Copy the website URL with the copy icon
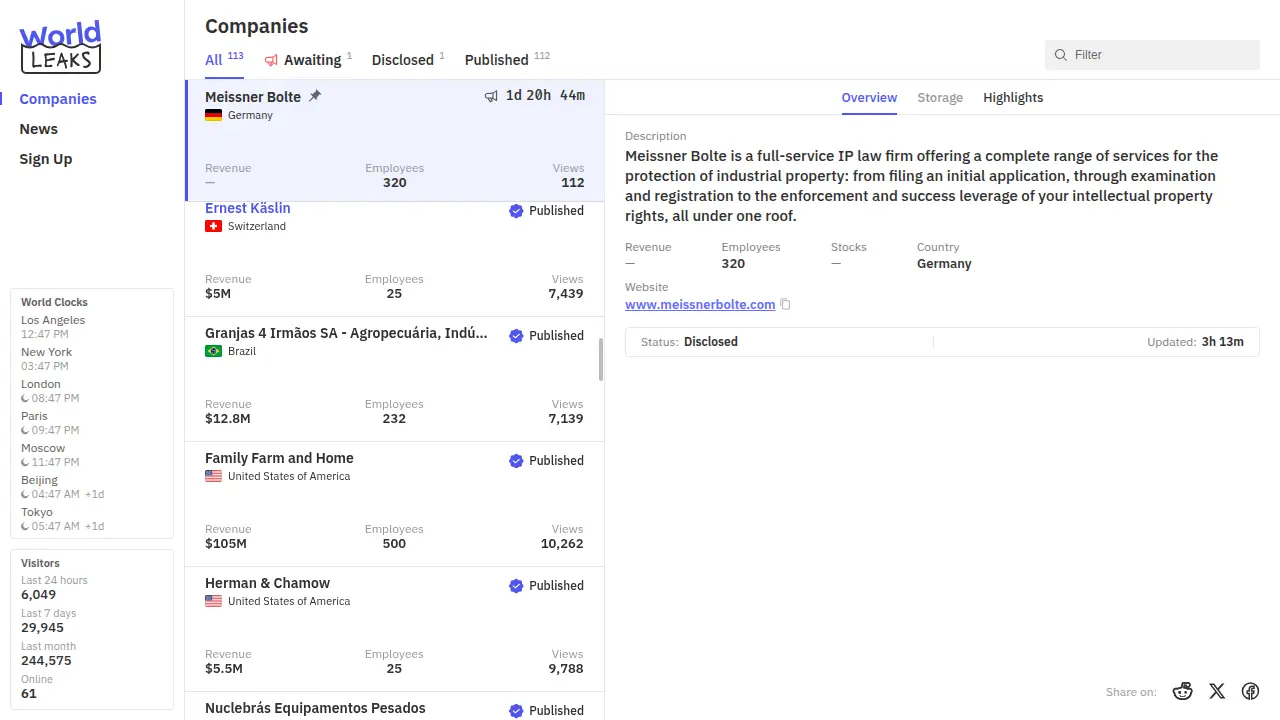1280x720 pixels. click(x=786, y=304)
